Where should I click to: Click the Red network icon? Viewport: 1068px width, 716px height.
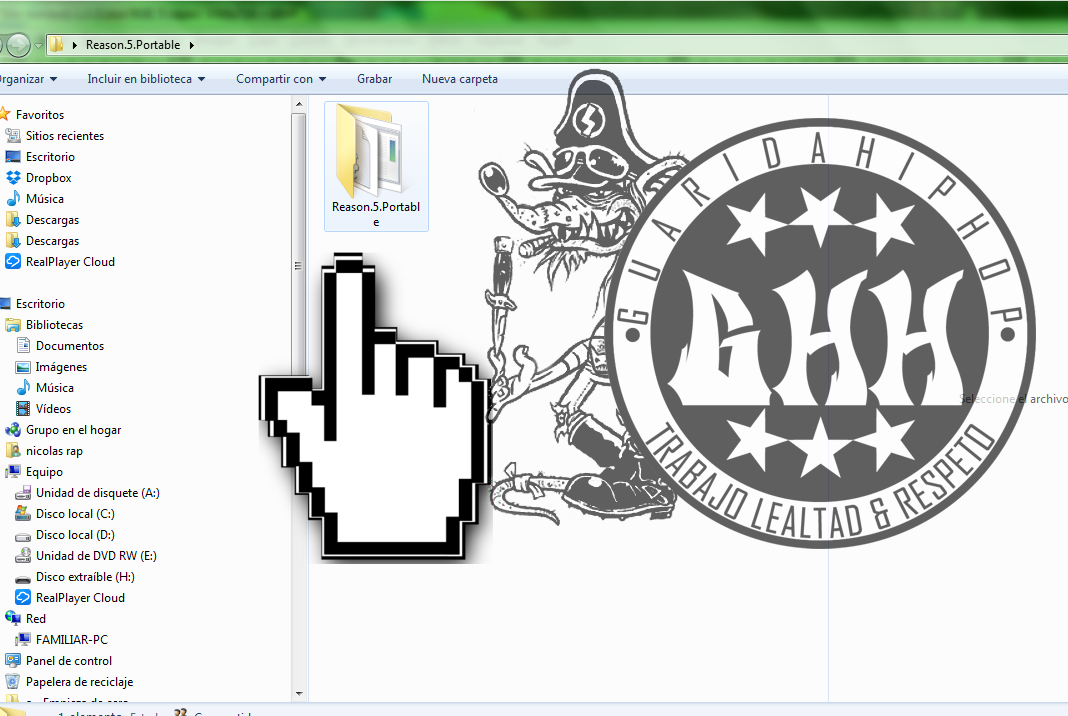pos(12,619)
